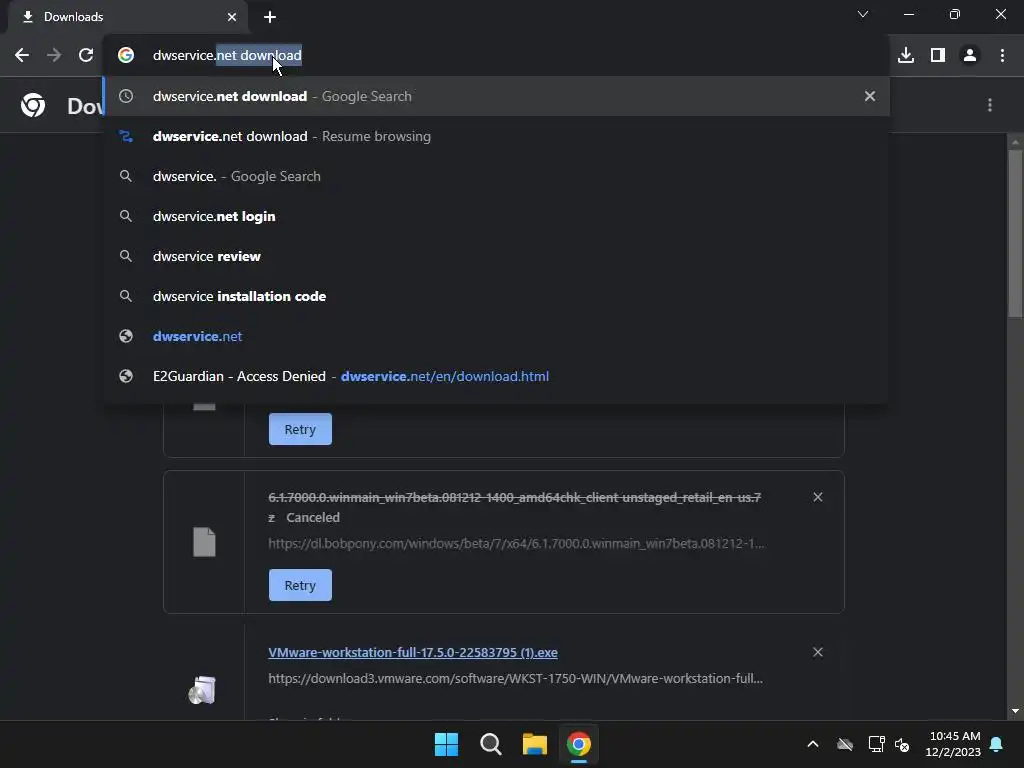
Task: Open the profile avatar menu
Action: [970, 55]
